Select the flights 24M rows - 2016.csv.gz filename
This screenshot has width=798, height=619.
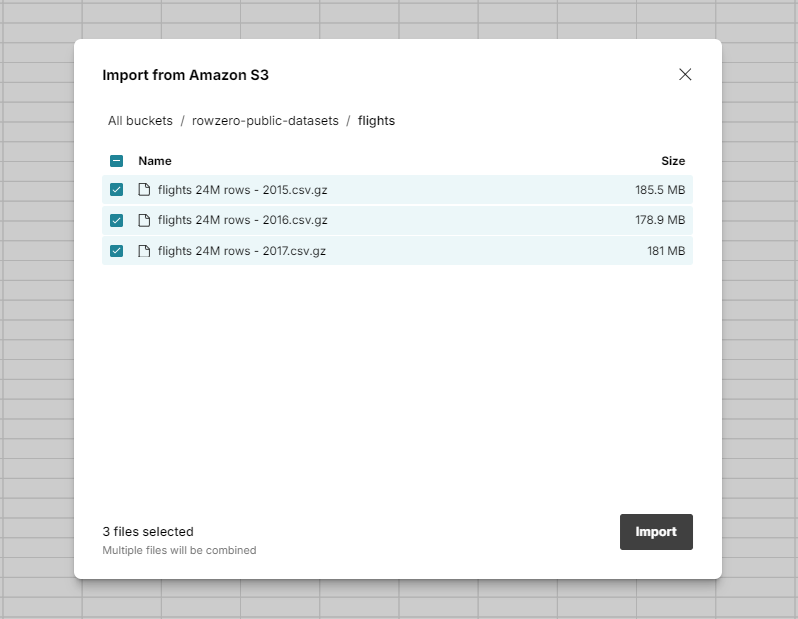point(242,220)
